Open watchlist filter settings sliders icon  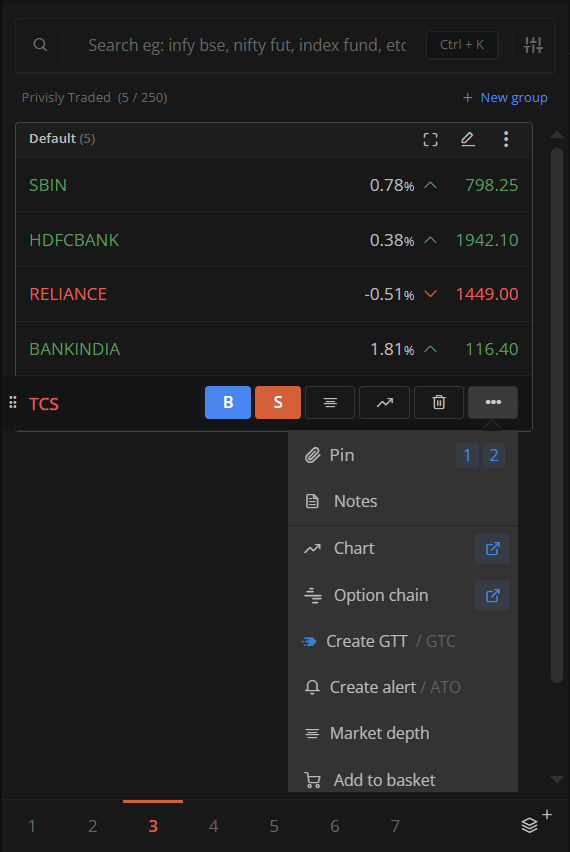click(533, 45)
